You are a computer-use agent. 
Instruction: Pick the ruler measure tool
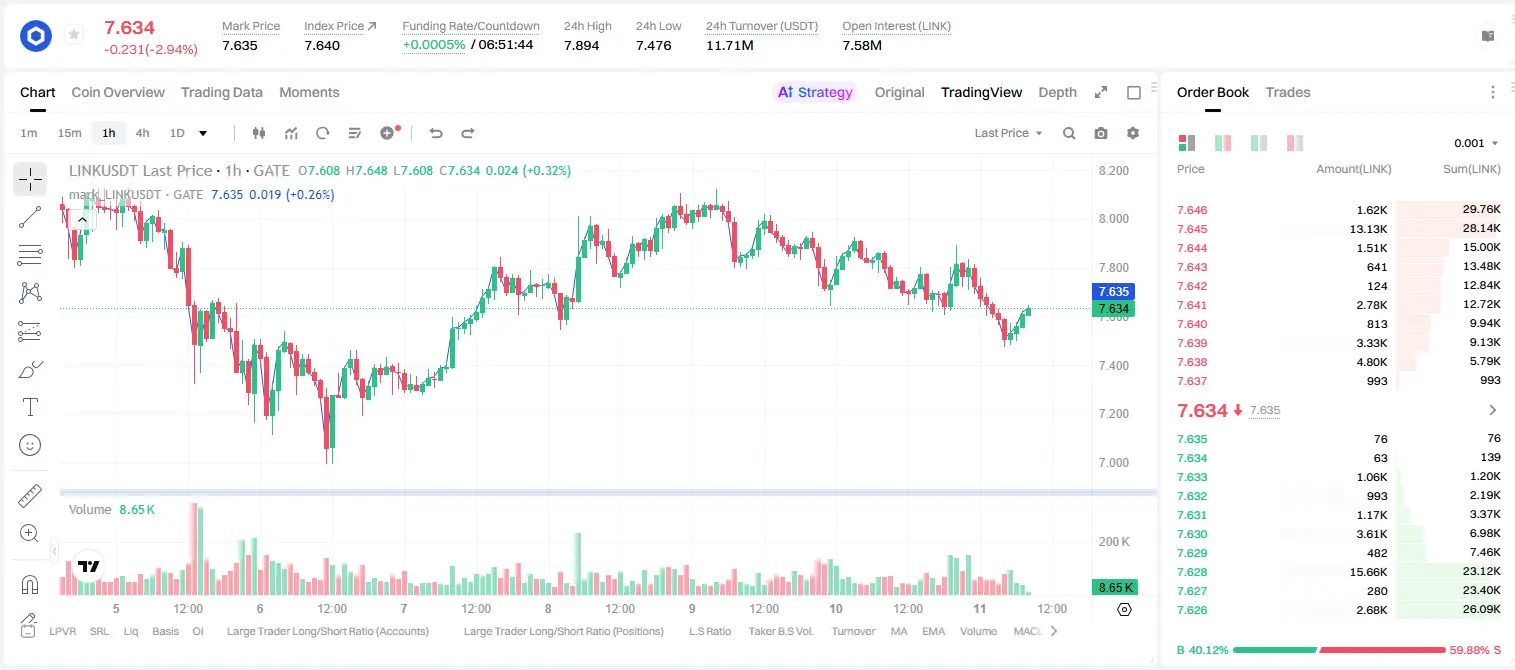pos(30,496)
